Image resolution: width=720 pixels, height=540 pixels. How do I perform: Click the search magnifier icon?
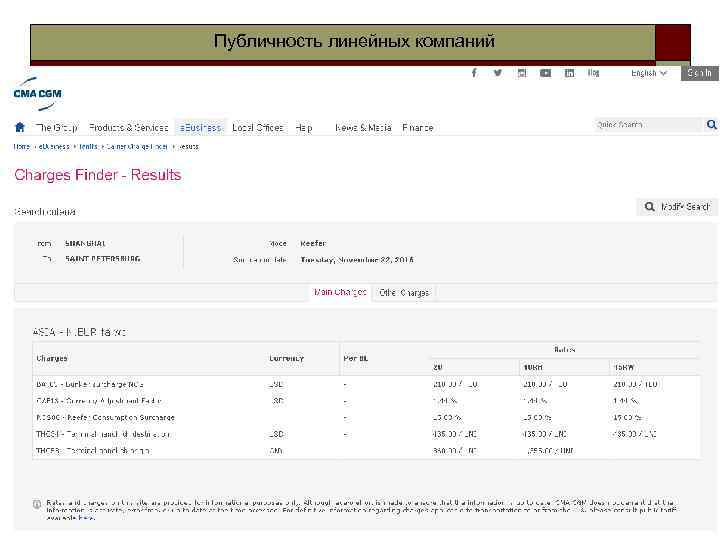click(711, 124)
